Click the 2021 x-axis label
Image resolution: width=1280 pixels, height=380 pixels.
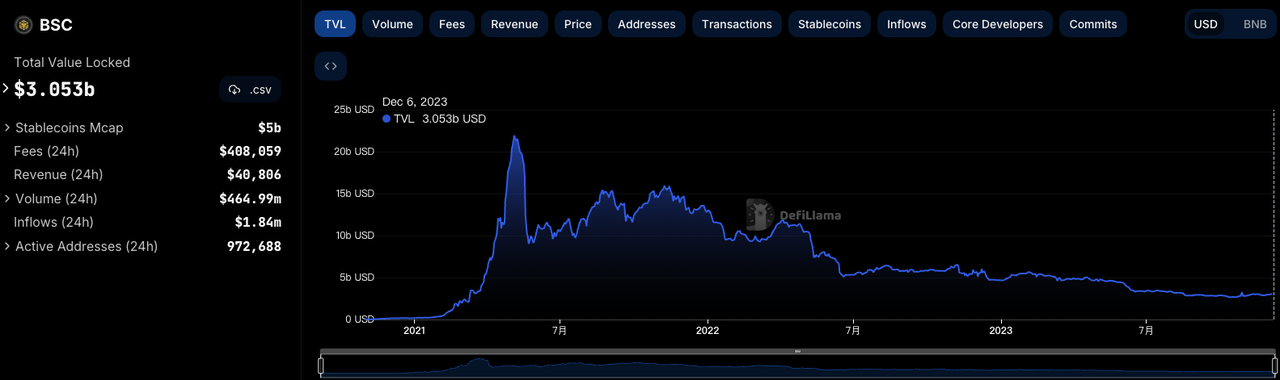click(x=414, y=330)
